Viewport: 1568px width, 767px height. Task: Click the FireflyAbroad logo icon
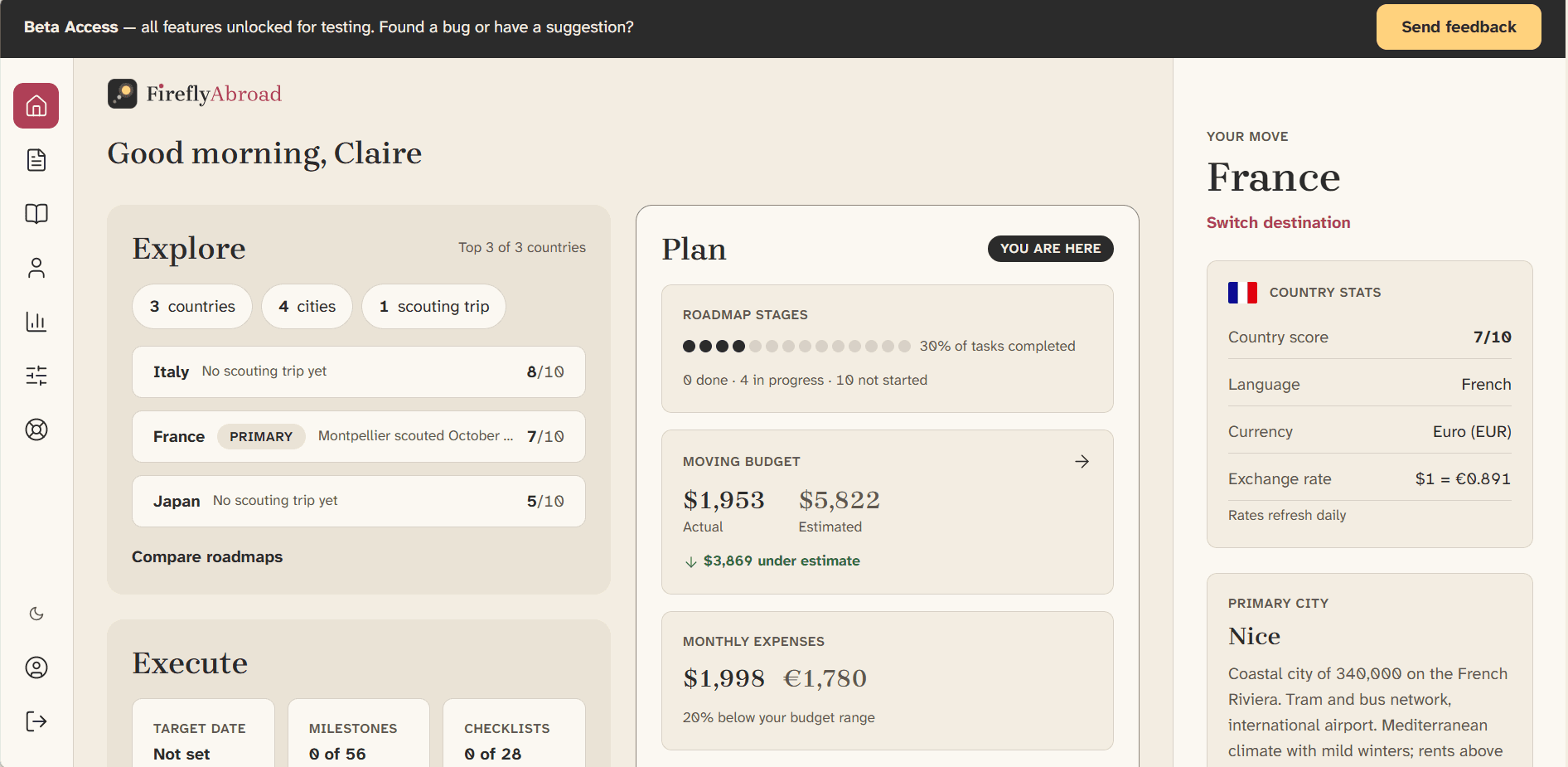tap(123, 94)
